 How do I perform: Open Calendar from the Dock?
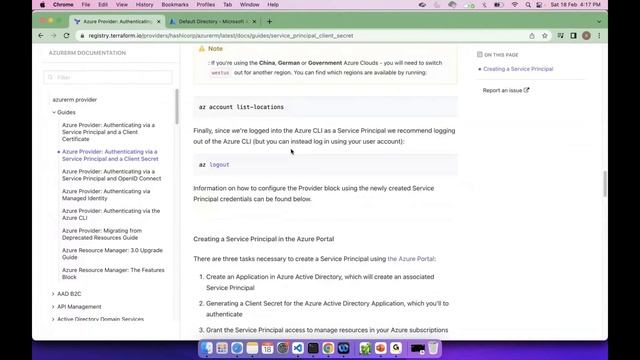[267, 348]
